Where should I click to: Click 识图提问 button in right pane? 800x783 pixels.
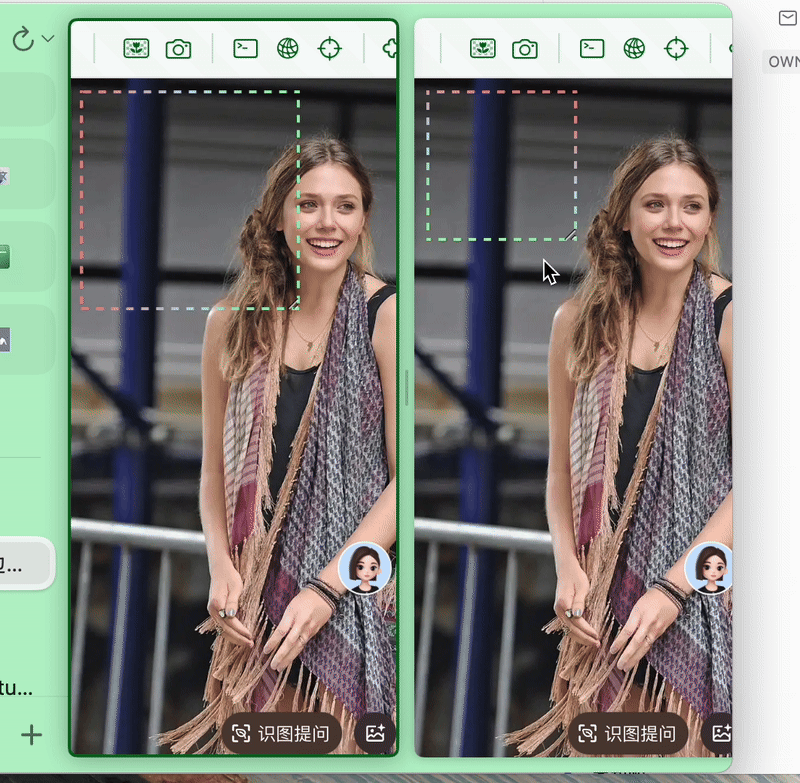(628, 734)
